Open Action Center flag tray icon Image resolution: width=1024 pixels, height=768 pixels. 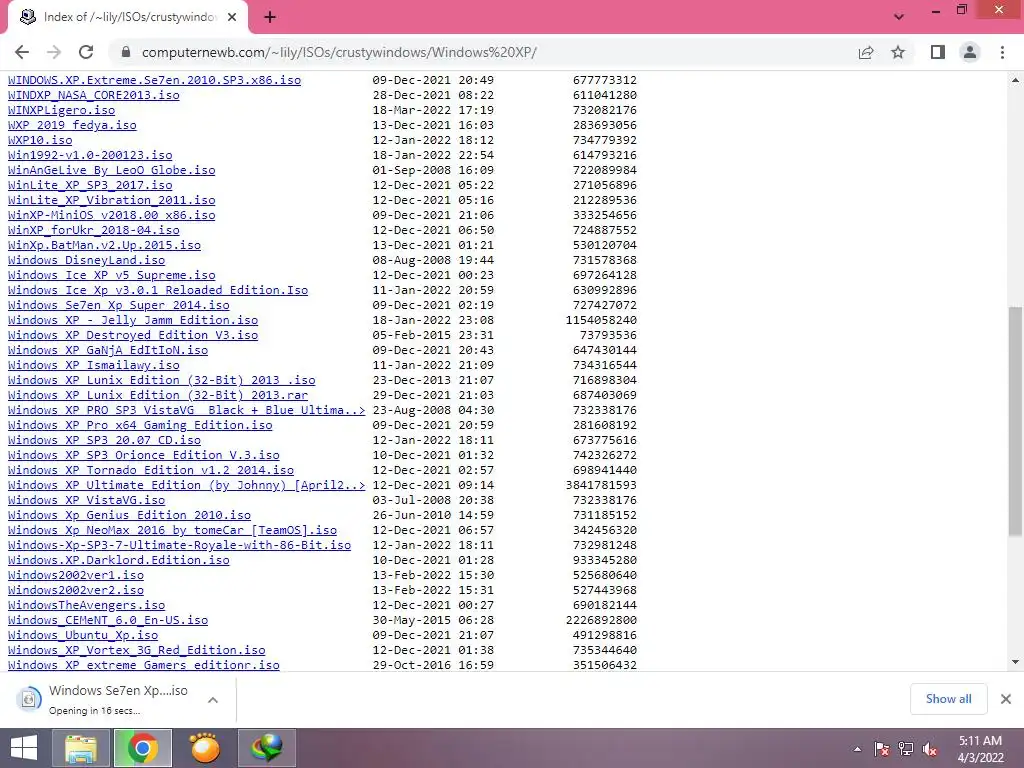click(882, 749)
